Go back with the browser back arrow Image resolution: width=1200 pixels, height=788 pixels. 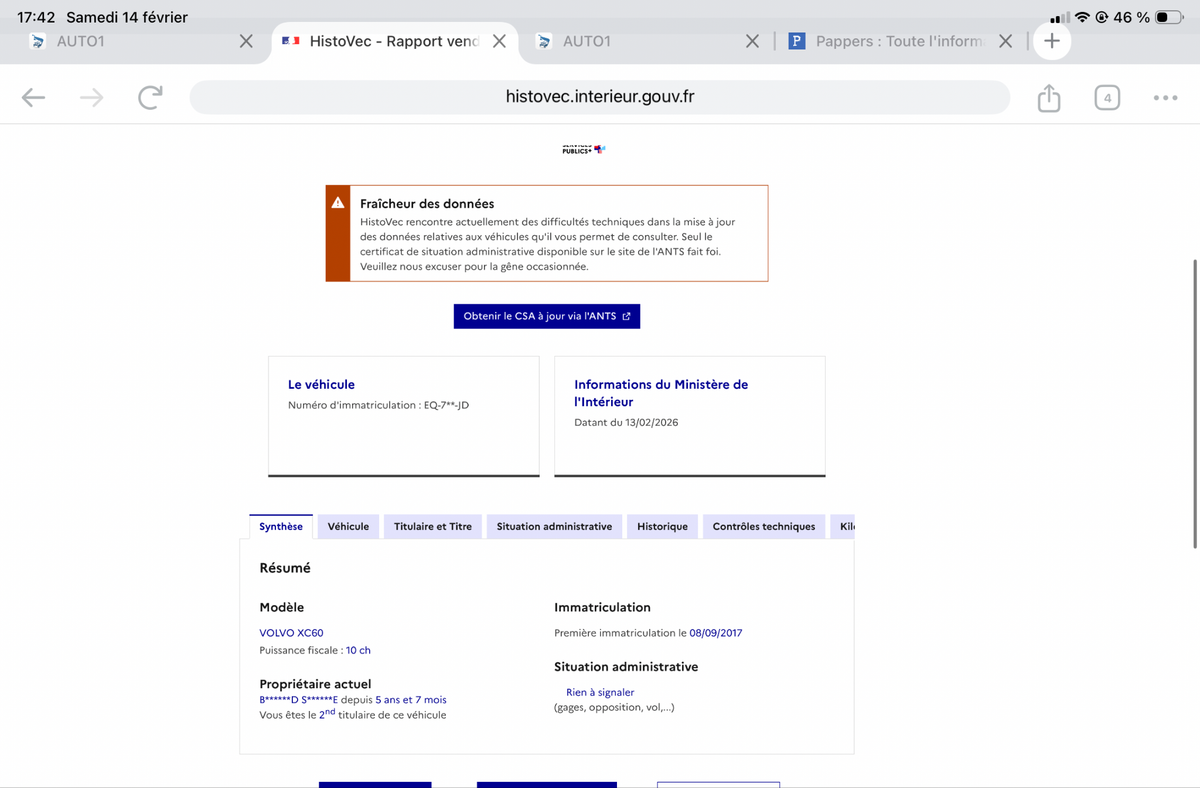(33, 97)
